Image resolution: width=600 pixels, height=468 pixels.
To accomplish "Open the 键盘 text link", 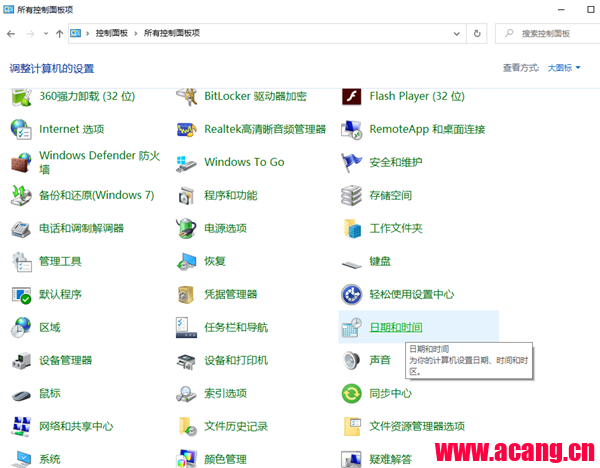I will tap(380, 261).
